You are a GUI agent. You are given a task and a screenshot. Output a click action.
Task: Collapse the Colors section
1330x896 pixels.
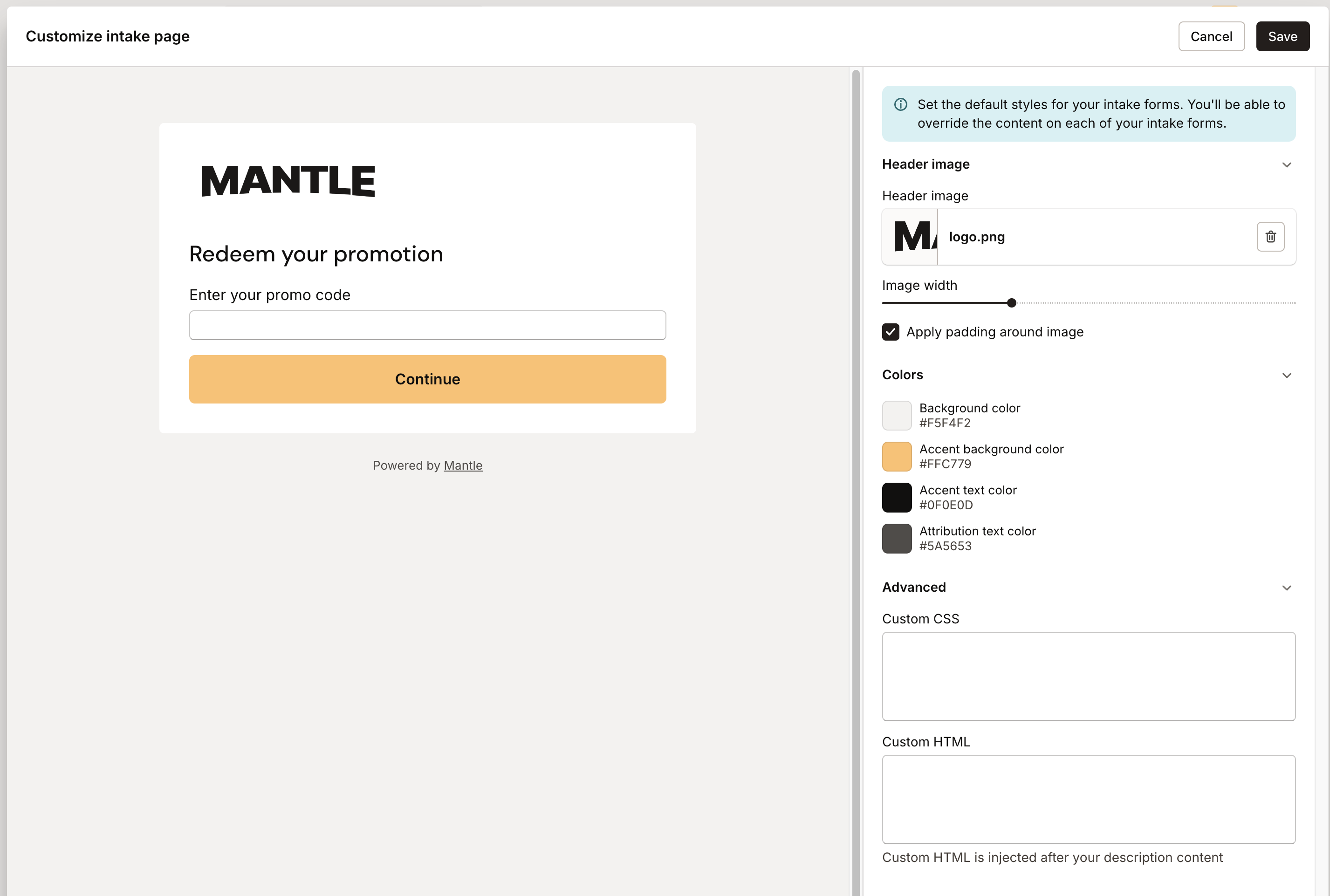[x=1287, y=376]
